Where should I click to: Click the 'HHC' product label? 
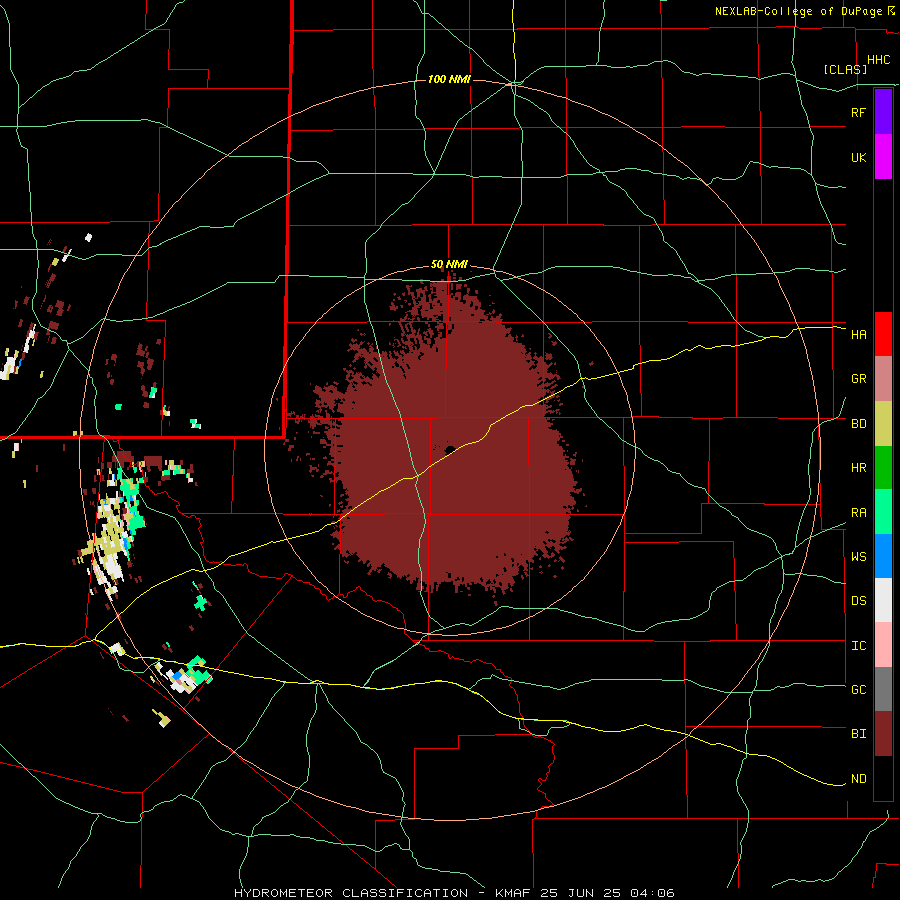tap(878, 60)
